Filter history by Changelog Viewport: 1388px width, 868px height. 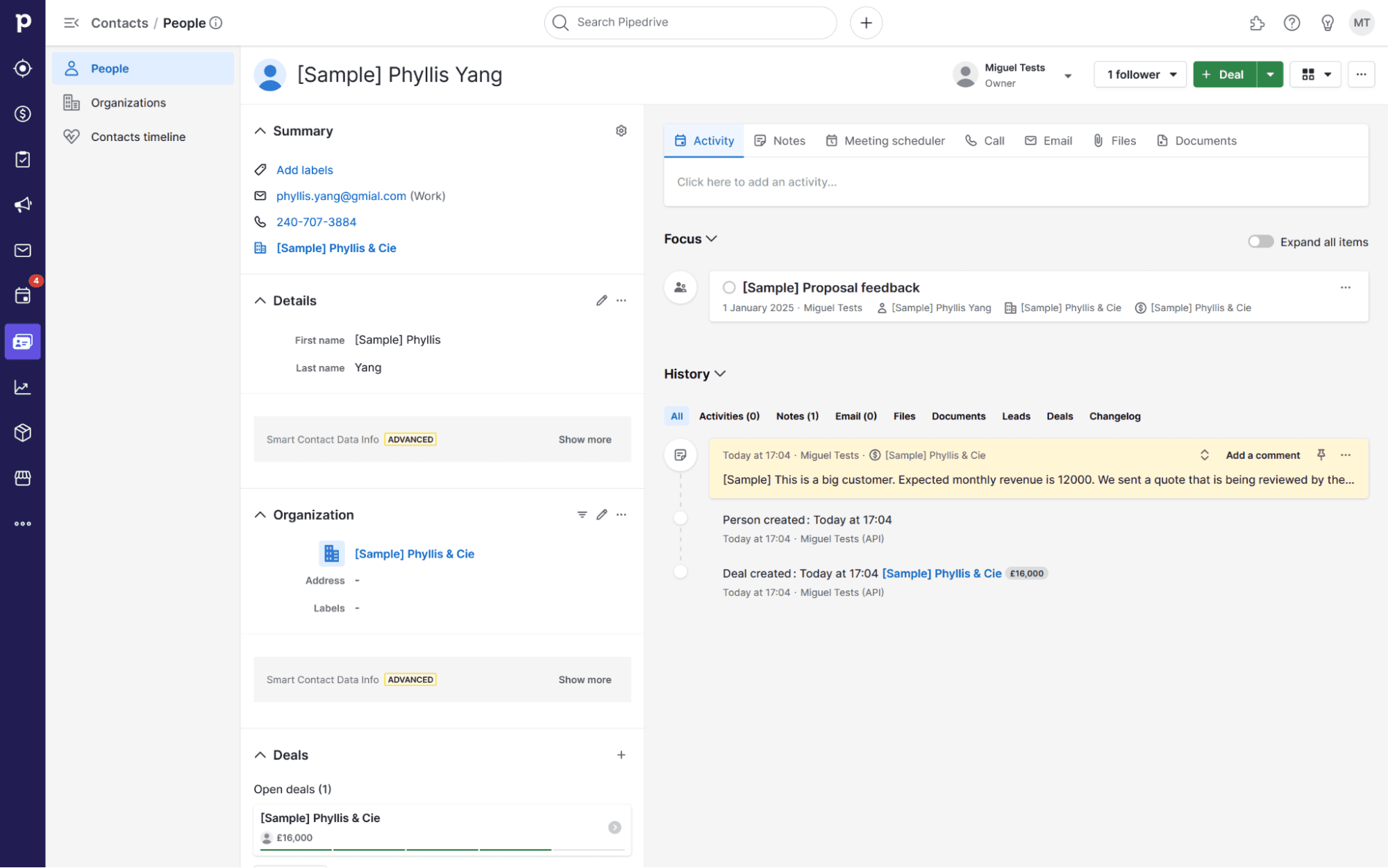click(x=1114, y=416)
